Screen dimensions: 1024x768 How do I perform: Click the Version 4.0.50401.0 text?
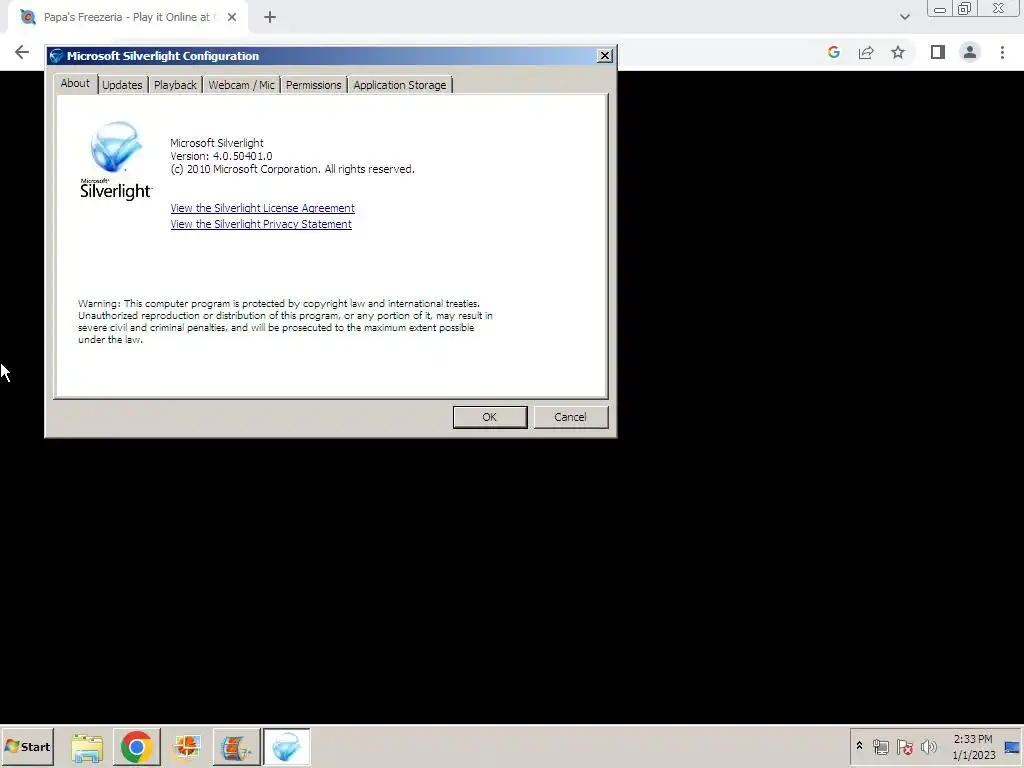point(221,156)
